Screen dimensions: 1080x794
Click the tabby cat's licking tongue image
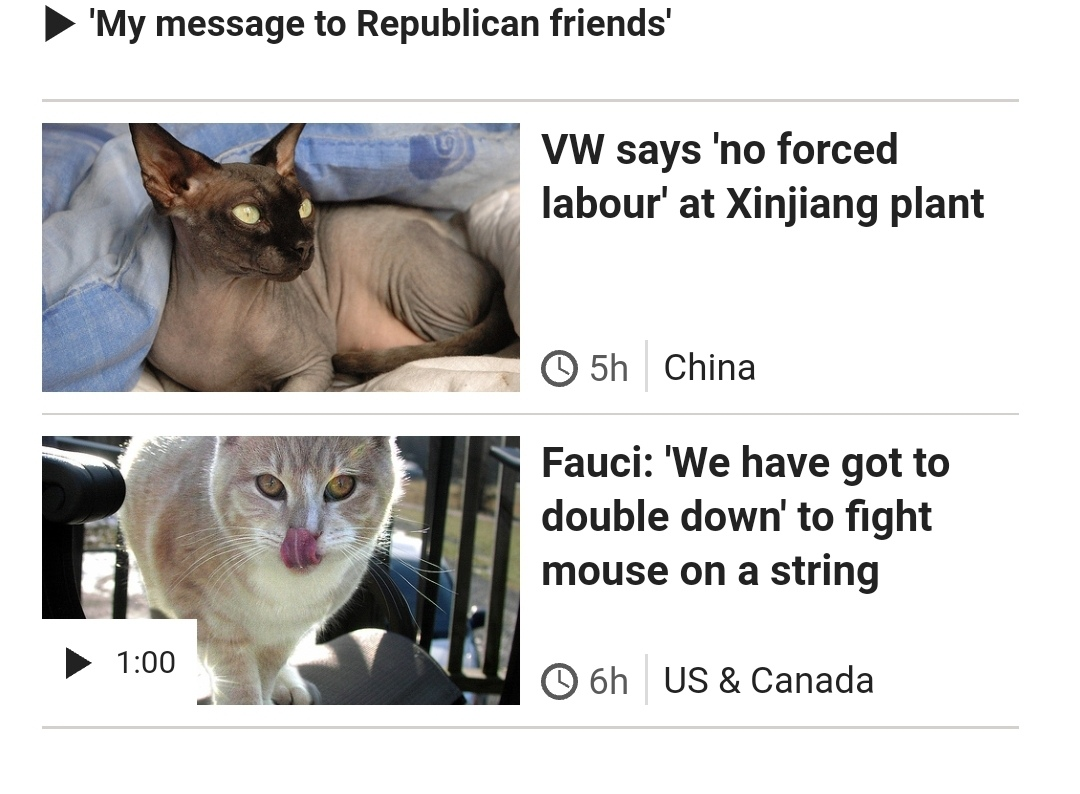point(298,548)
